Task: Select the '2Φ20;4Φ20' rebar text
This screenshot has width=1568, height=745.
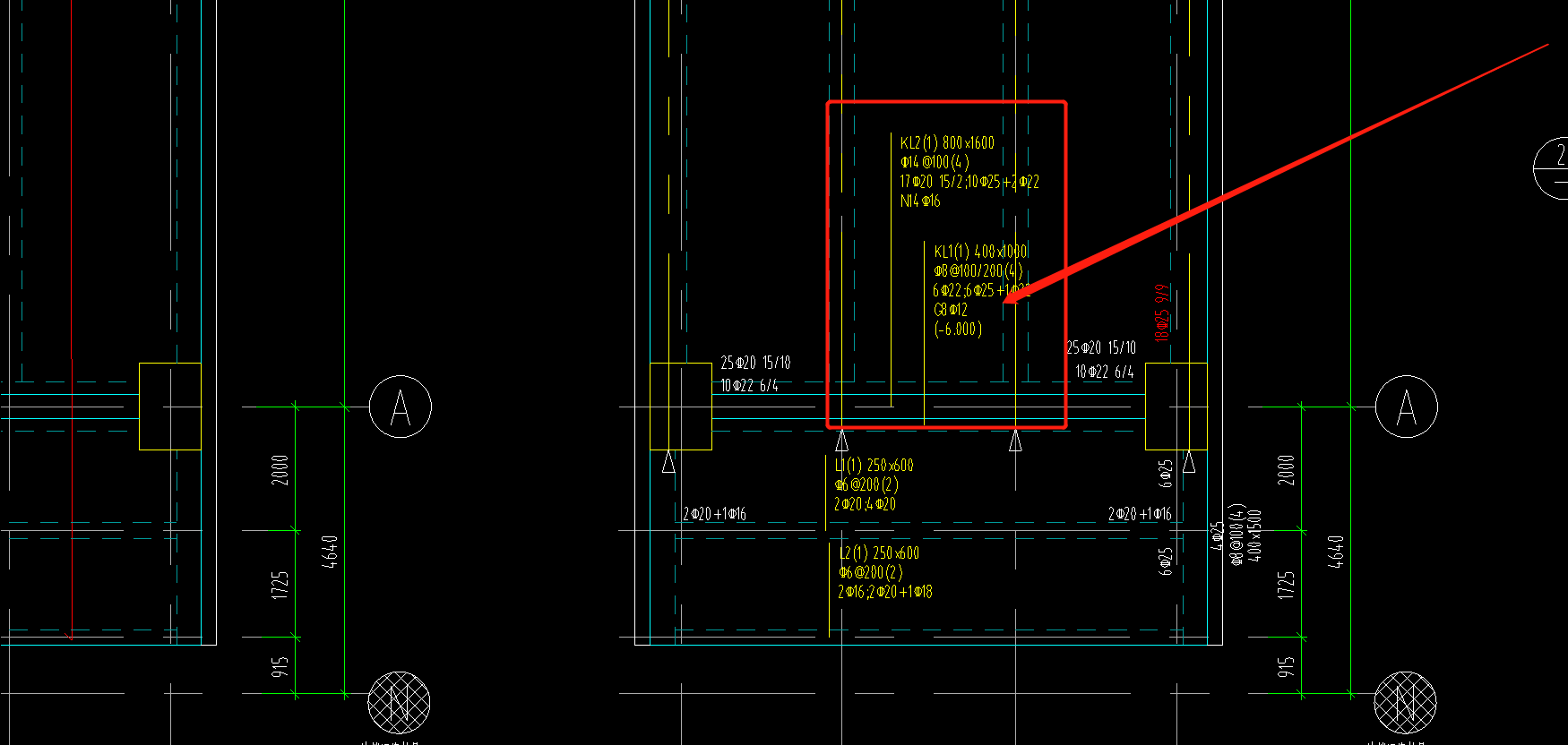Action: point(865,504)
